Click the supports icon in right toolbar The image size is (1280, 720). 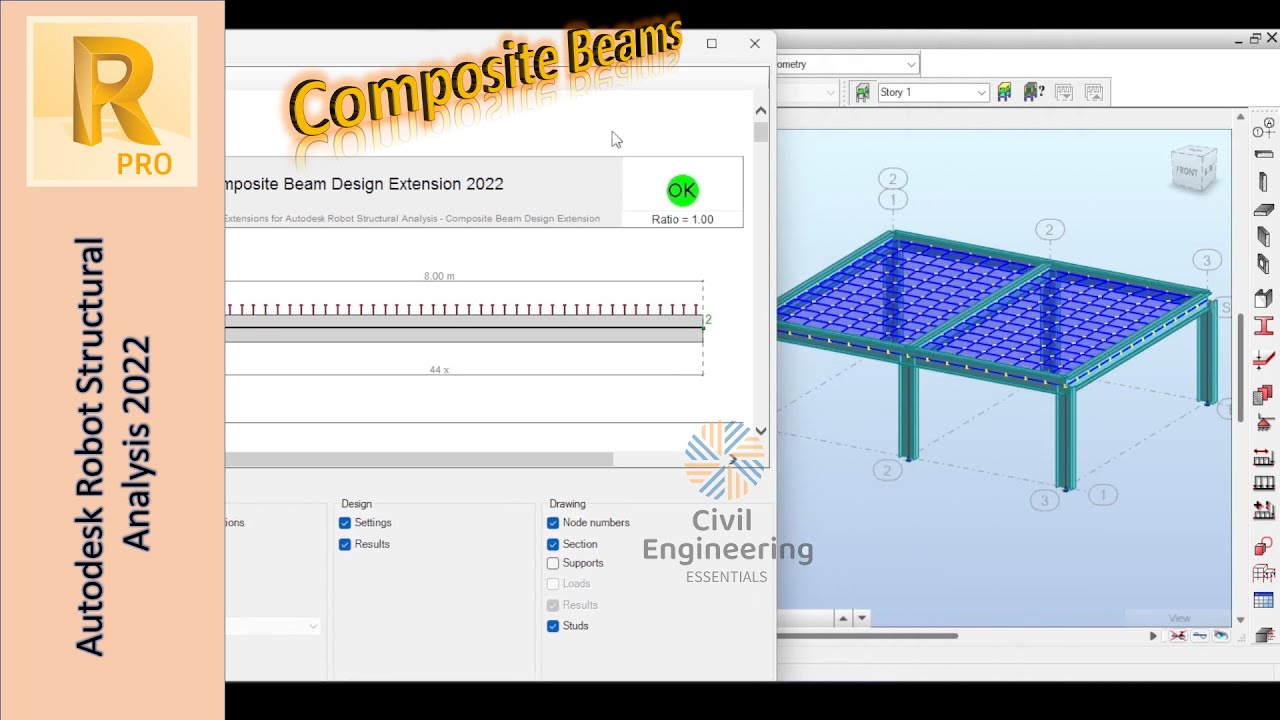click(1264, 424)
